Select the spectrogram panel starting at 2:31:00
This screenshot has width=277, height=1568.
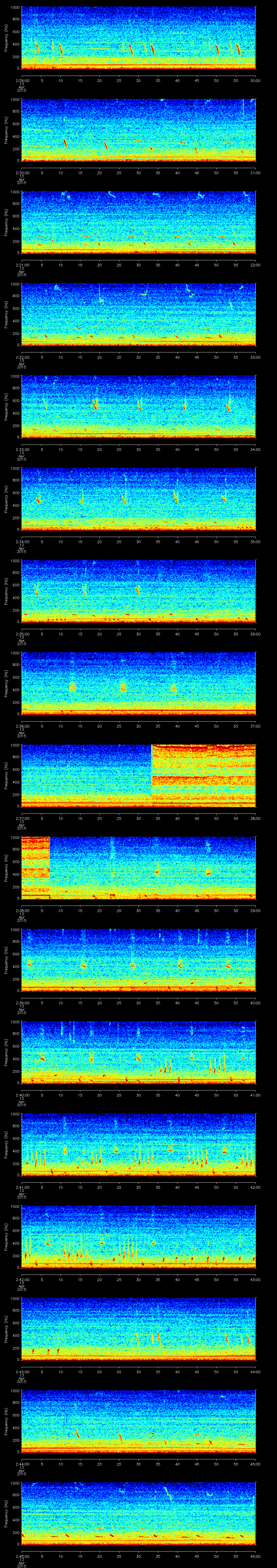point(138,222)
